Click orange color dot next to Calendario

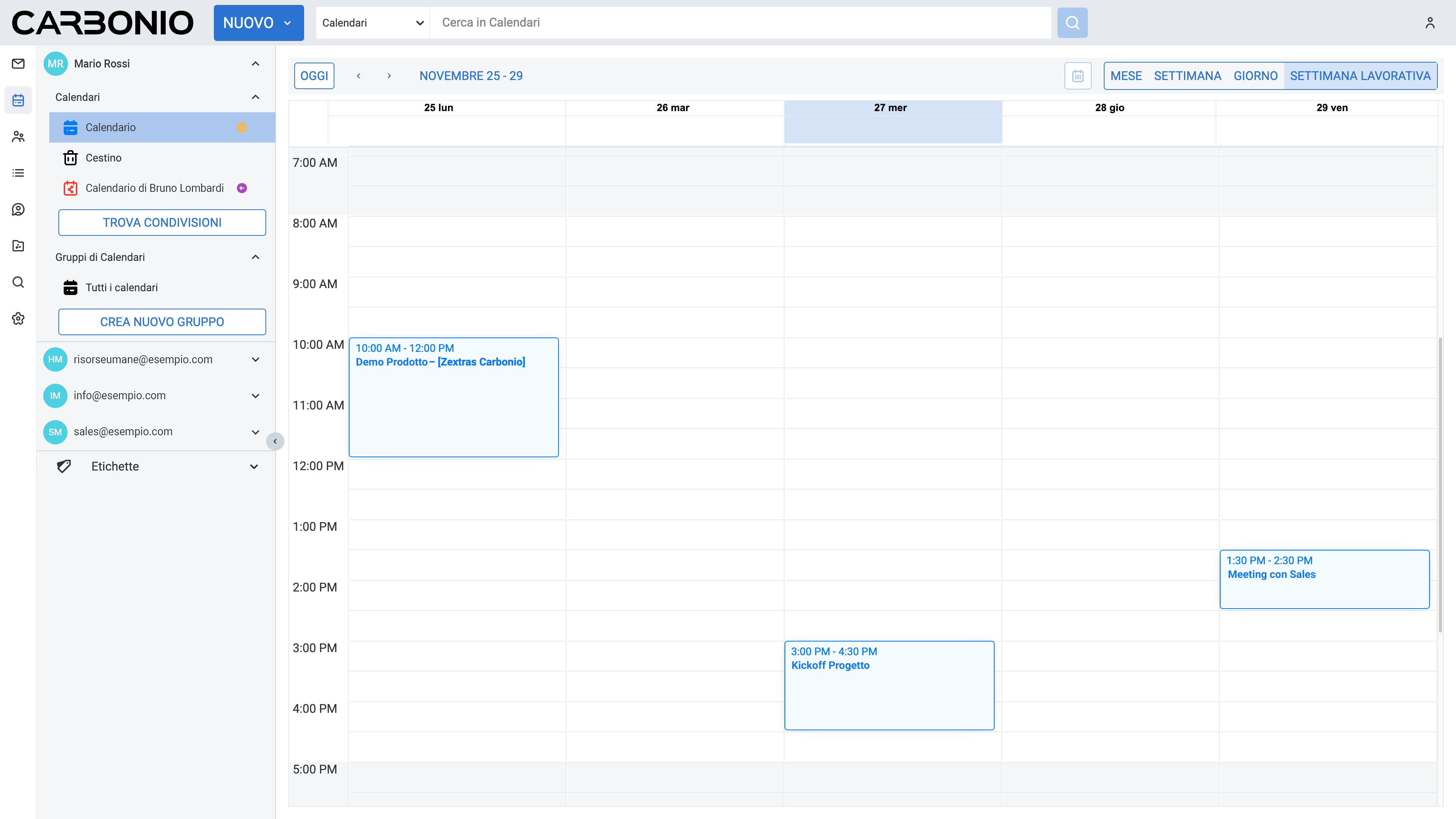tap(242, 128)
